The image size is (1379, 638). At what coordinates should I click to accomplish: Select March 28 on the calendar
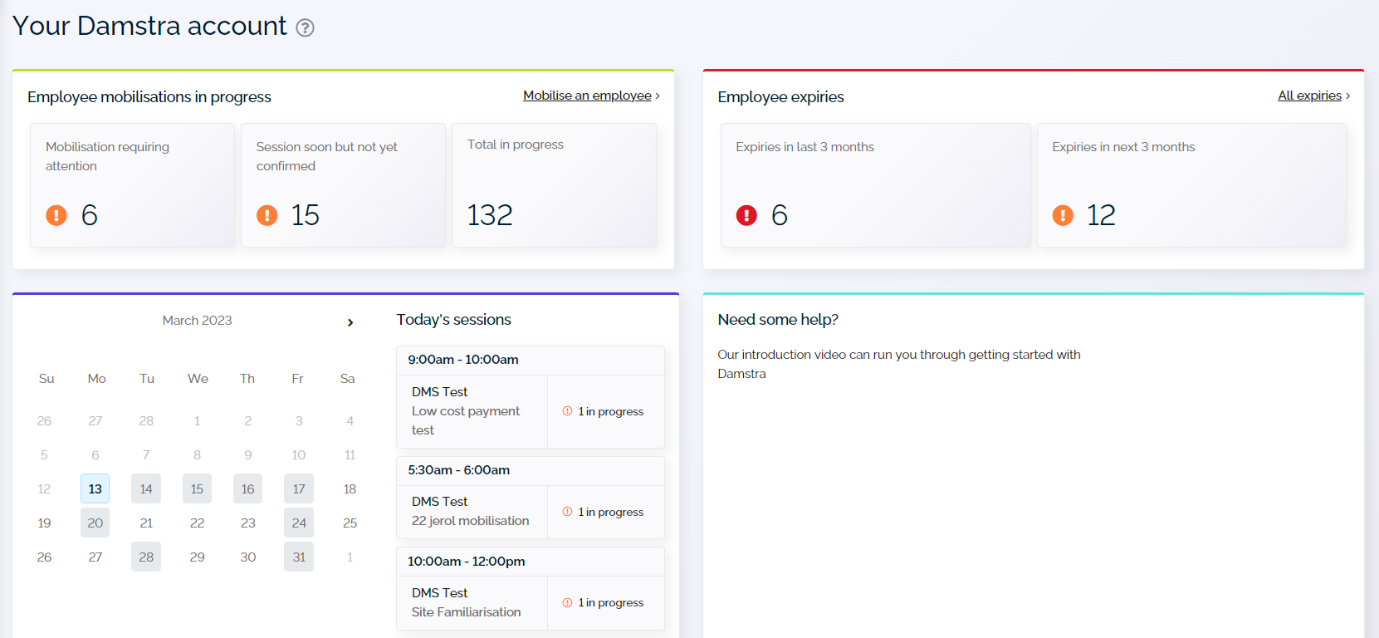[146, 557]
